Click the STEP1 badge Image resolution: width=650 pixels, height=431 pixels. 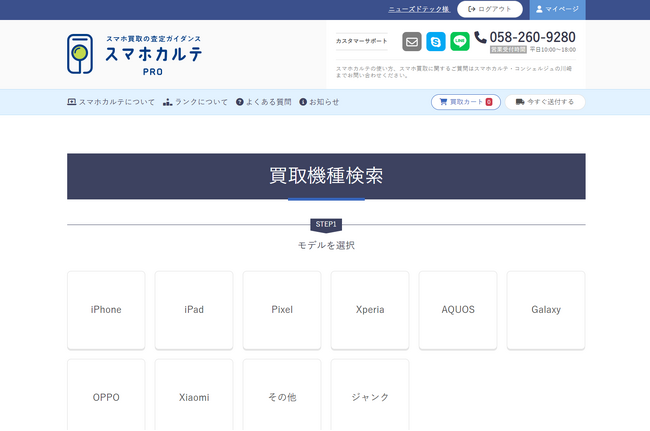326,225
